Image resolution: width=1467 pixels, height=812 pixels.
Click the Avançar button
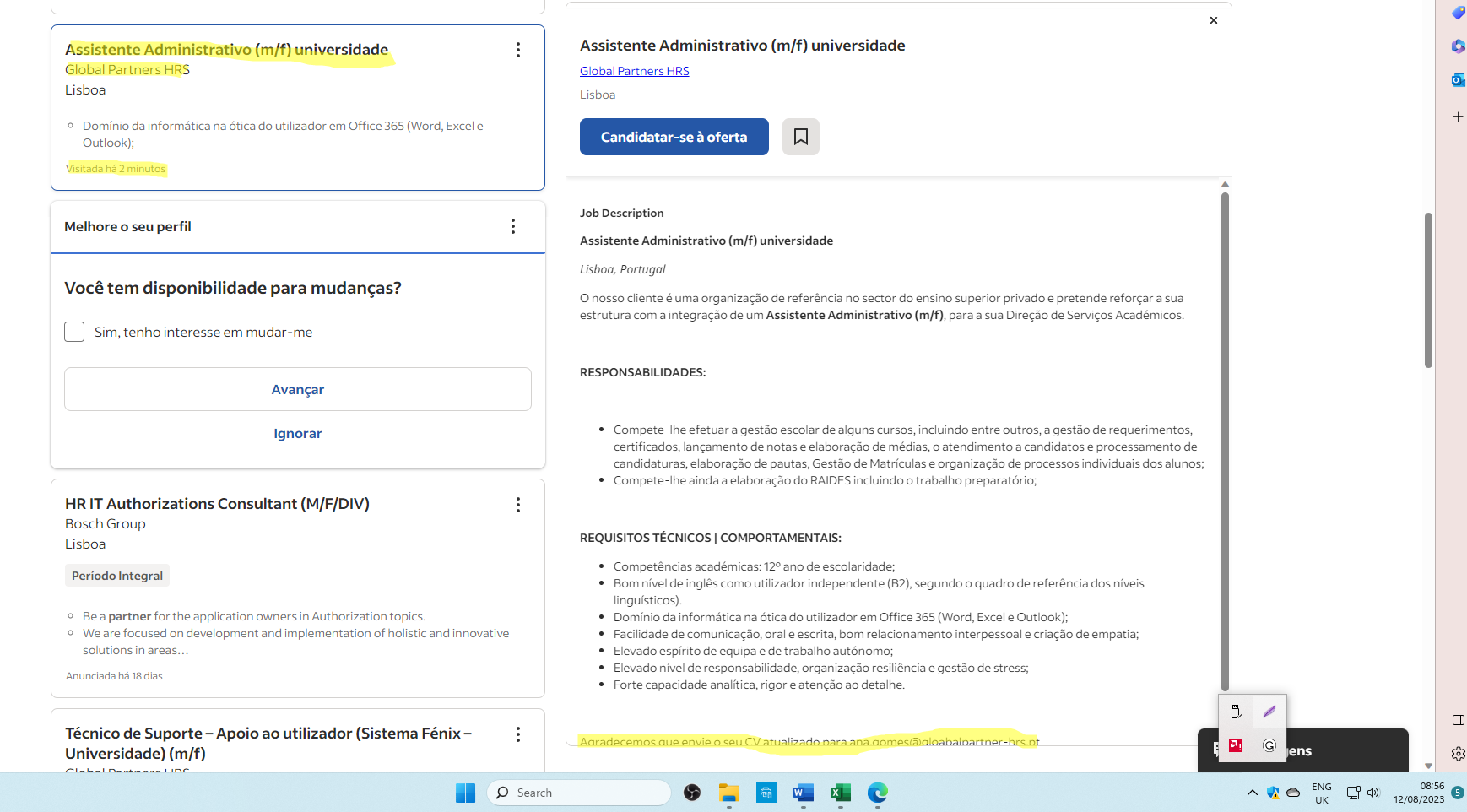298,389
